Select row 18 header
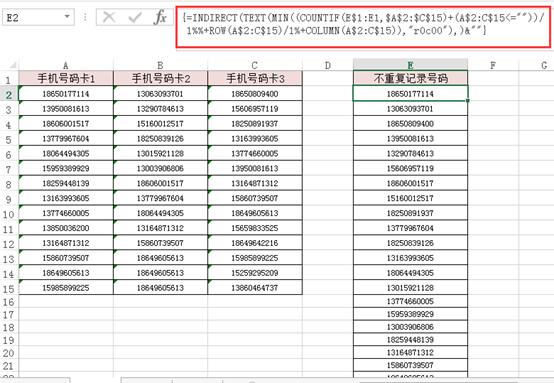 (x=8, y=327)
